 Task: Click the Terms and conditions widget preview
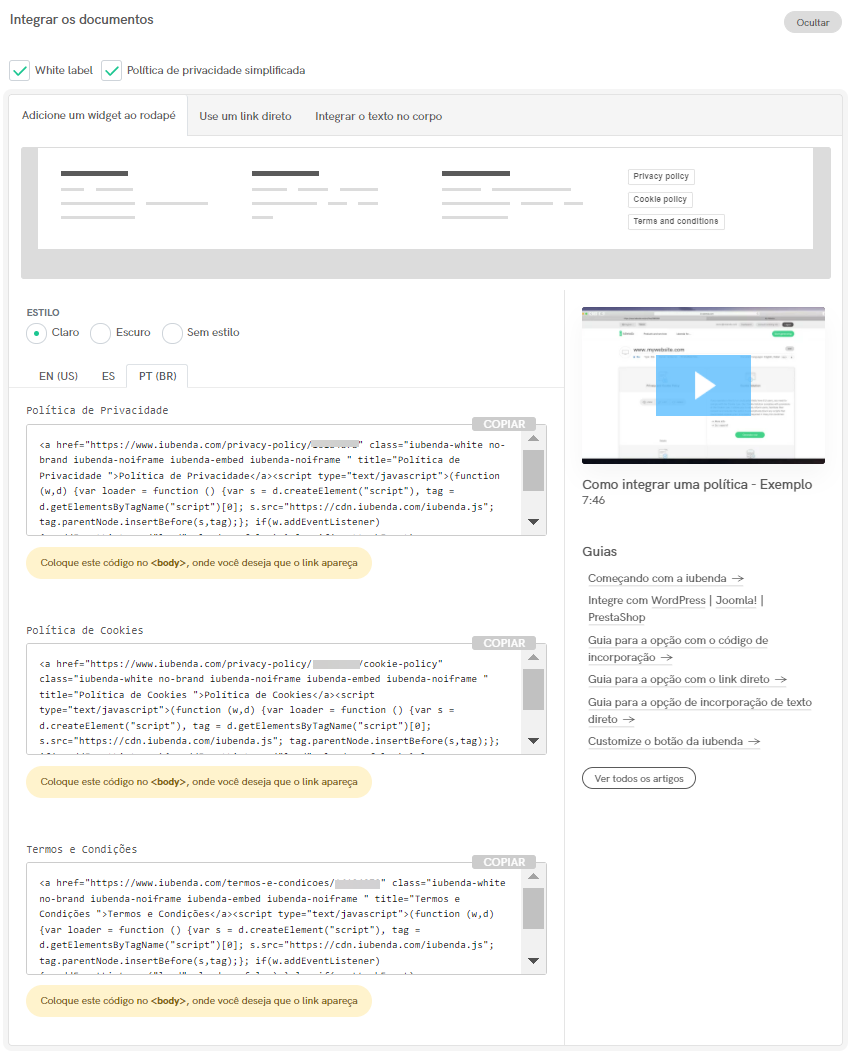[675, 221]
